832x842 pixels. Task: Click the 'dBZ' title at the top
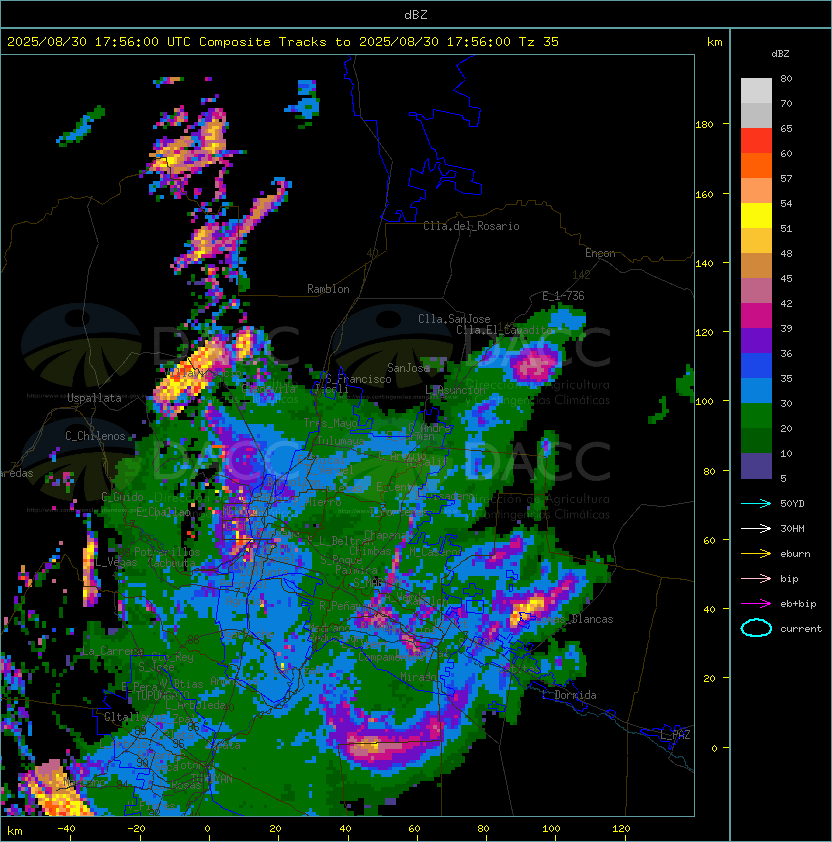tap(416, 14)
